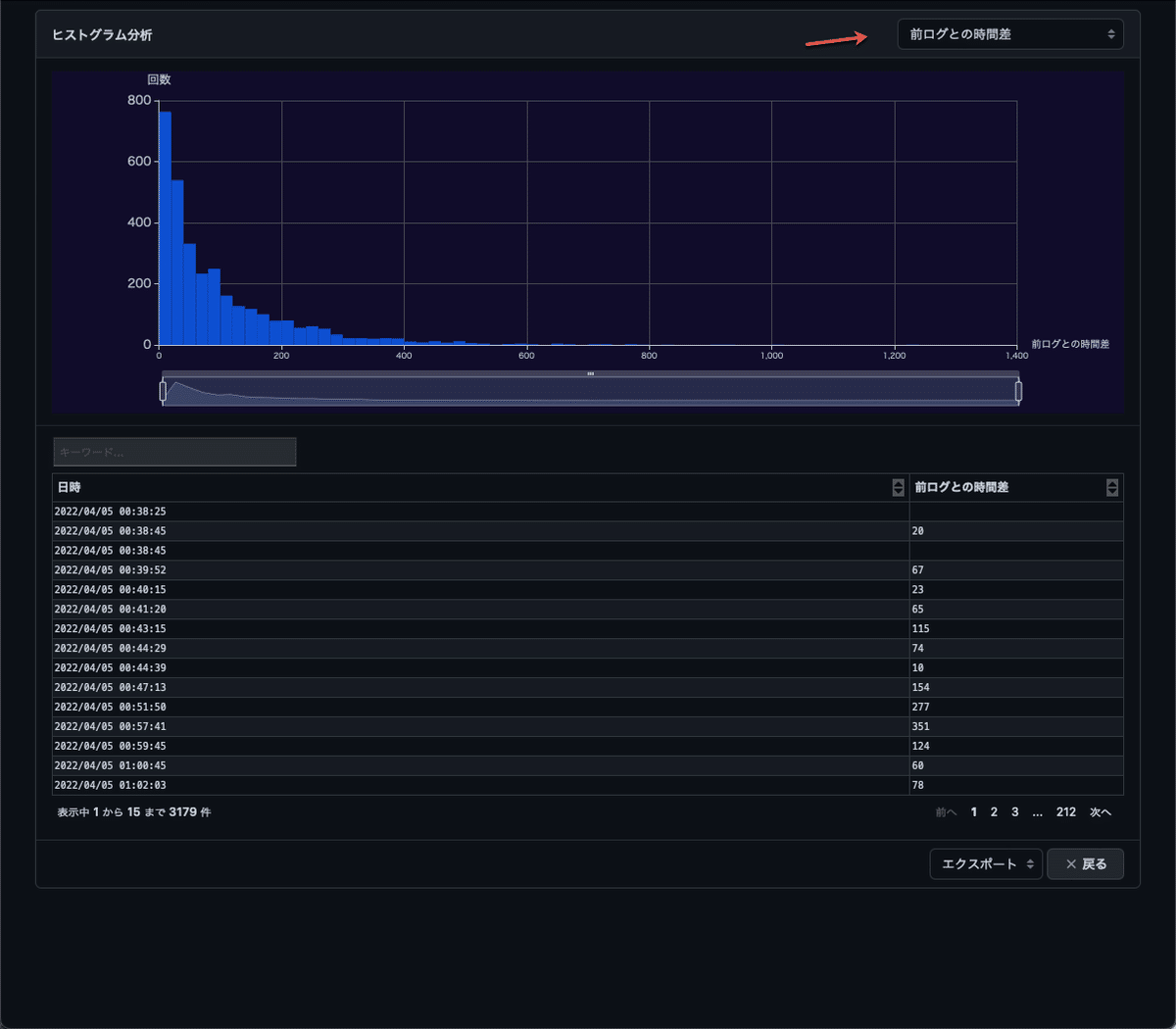Select row 2022/04/05 00:40:15
1176x1029 pixels.
click(588, 590)
